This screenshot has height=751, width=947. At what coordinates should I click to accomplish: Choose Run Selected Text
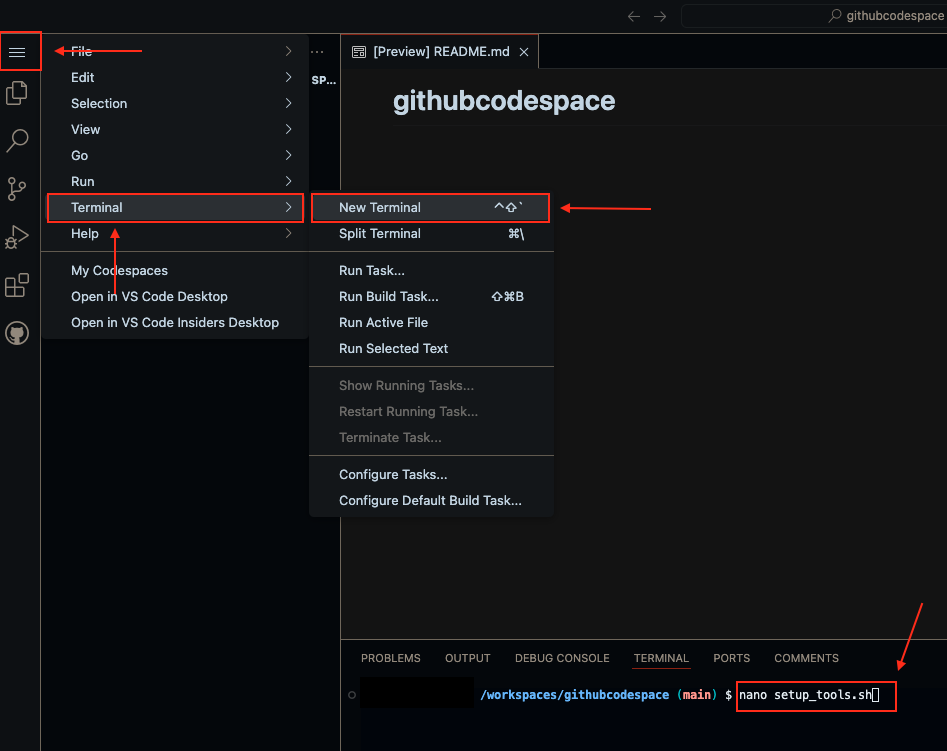pyautogui.click(x=431, y=349)
